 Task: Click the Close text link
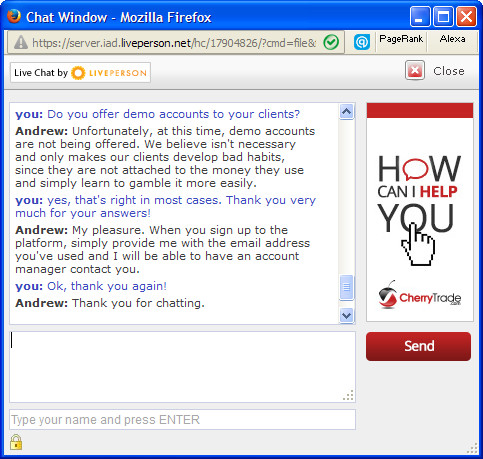[449, 71]
